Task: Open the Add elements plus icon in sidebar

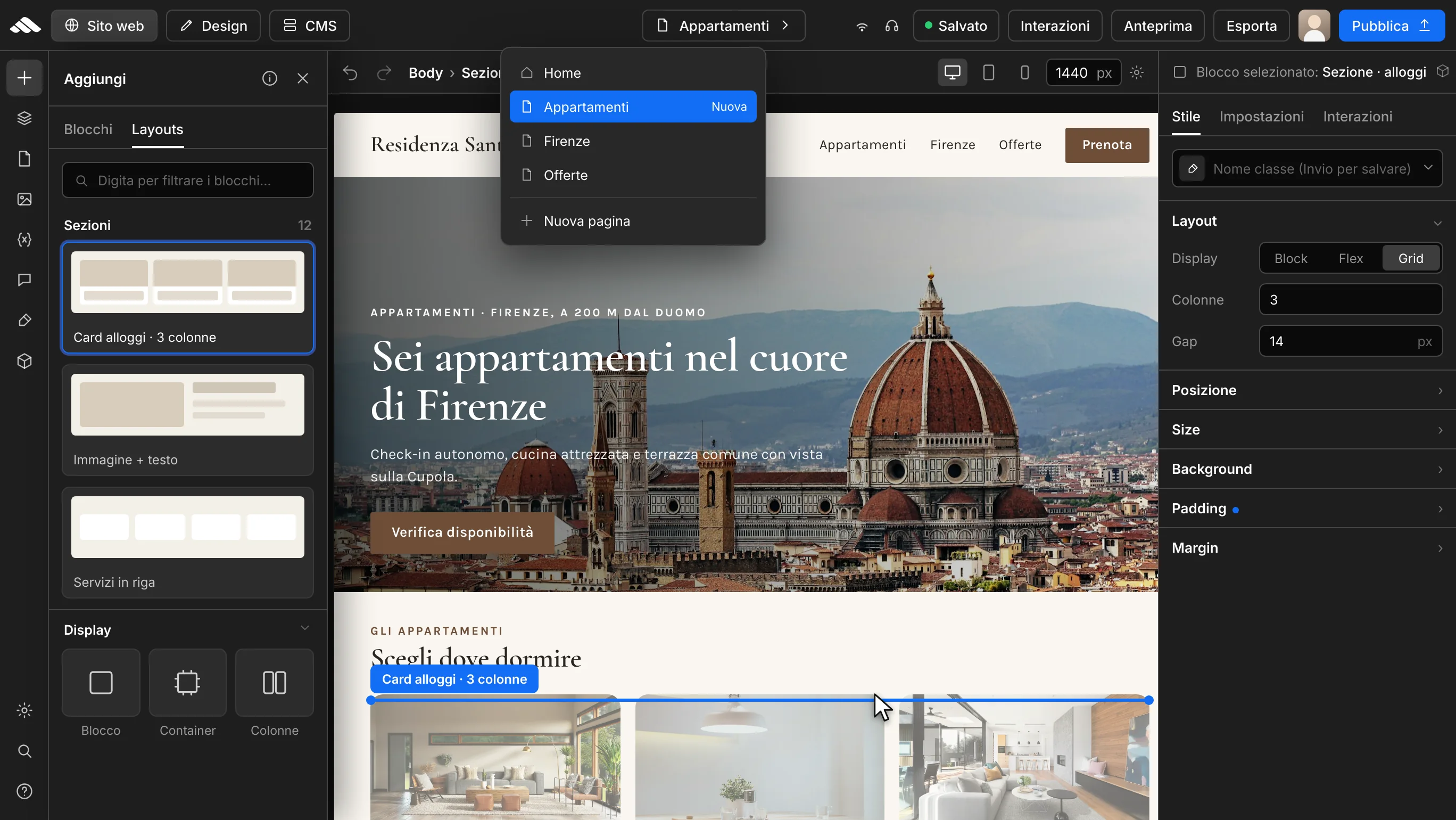Action: point(24,78)
